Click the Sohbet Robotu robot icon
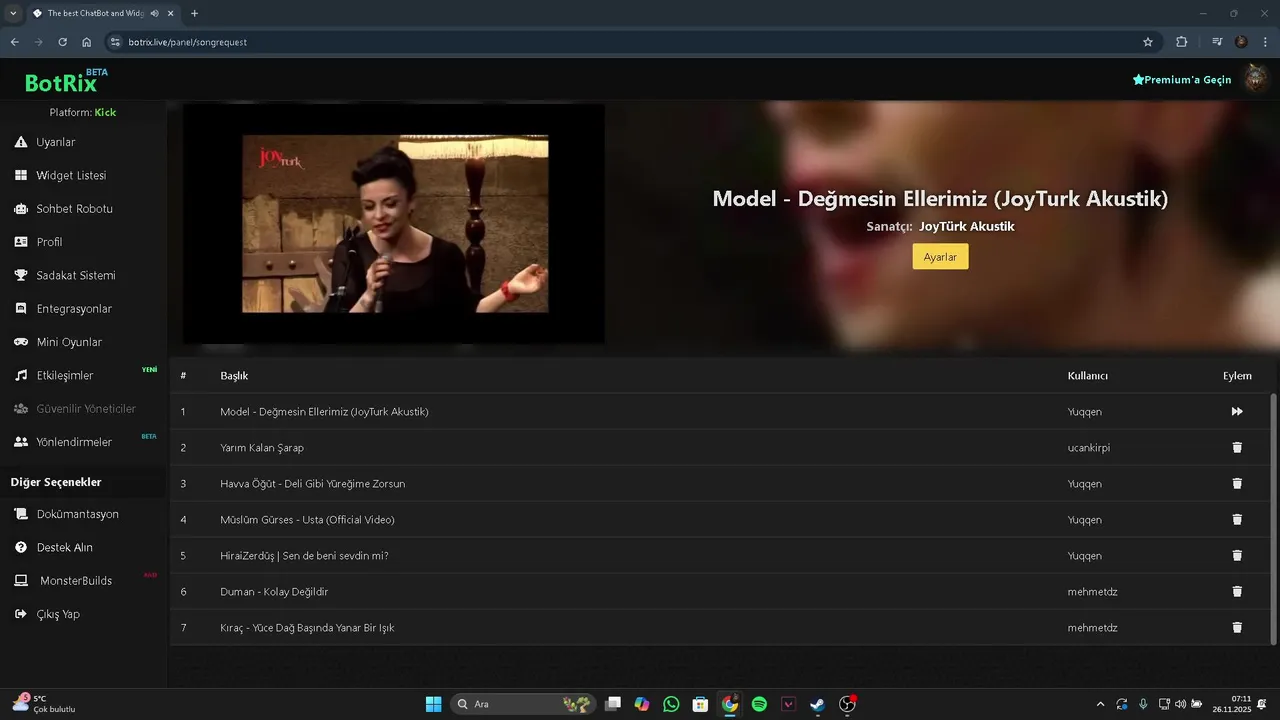This screenshot has width=1280, height=720. [x=21, y=209]
